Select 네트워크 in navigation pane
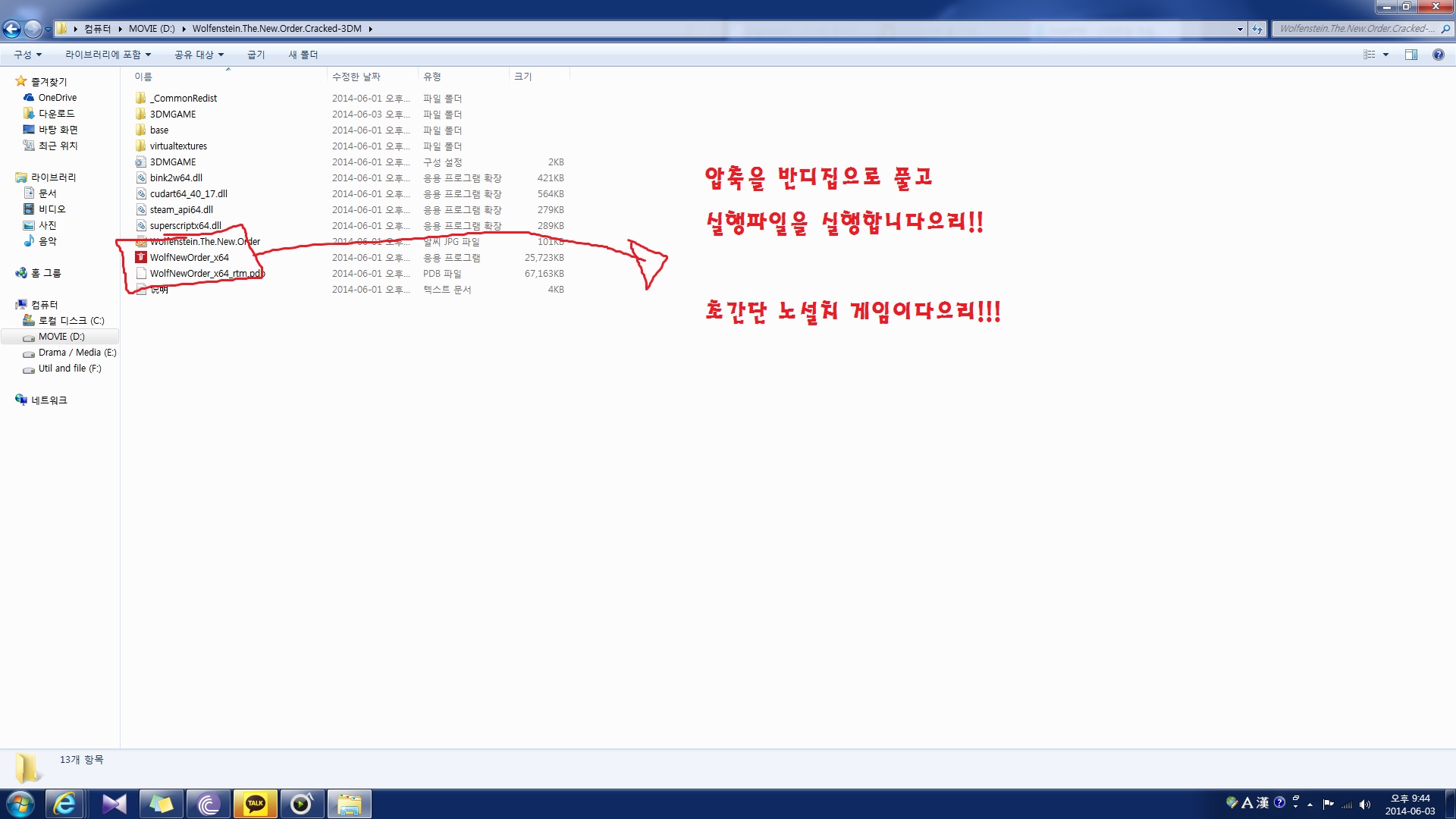 49,400
